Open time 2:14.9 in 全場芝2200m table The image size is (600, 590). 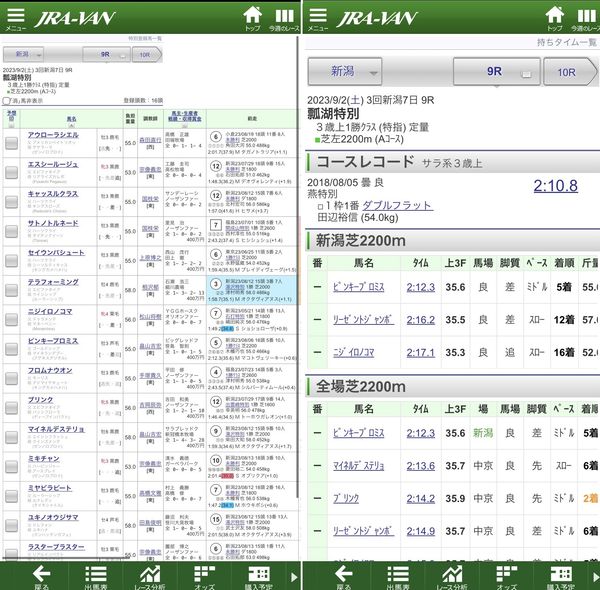pyautogui.click(x=421, y=531)
